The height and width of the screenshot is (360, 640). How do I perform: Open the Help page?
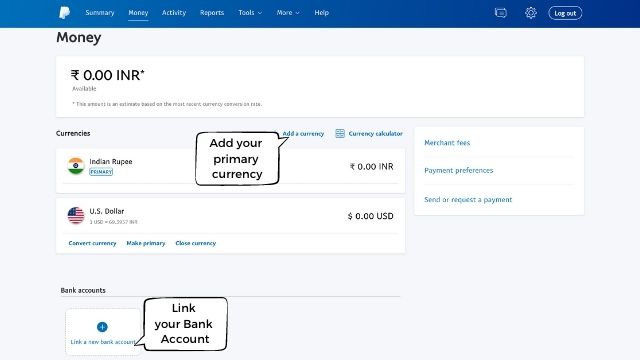click(x=322, y=13)
